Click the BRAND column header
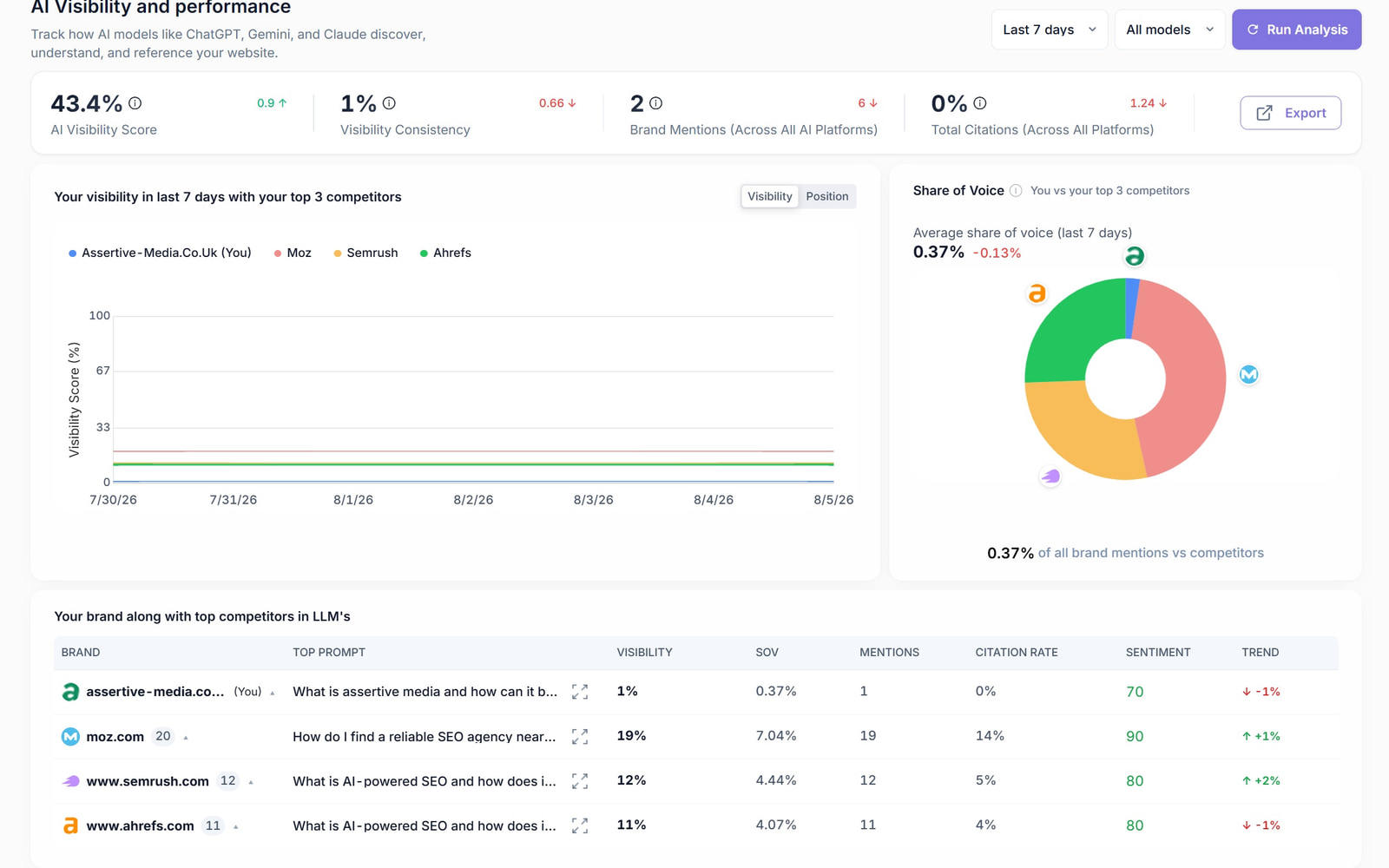The width and height of the screenshot is (1389, 868). point(81,652)
